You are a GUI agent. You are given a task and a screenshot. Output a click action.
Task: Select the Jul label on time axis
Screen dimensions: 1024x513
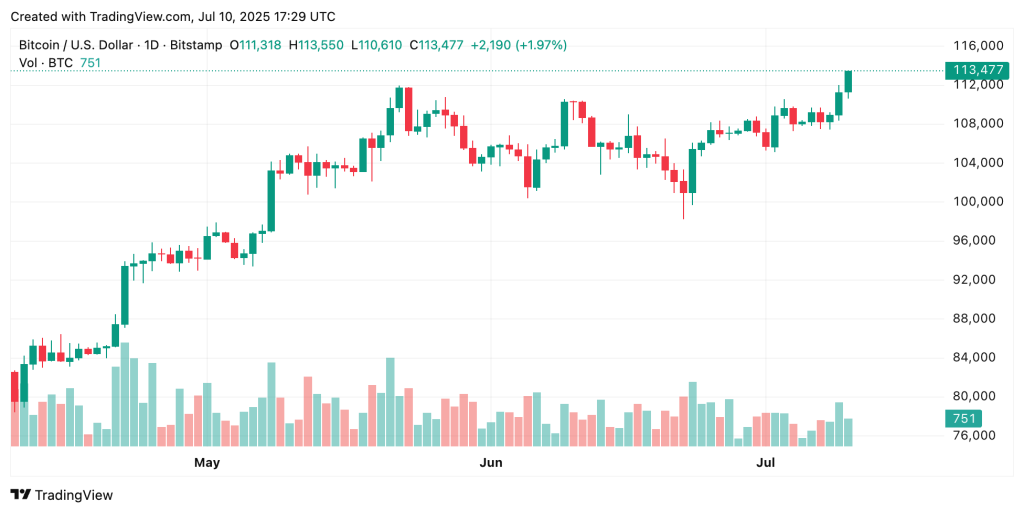[766, 463]
